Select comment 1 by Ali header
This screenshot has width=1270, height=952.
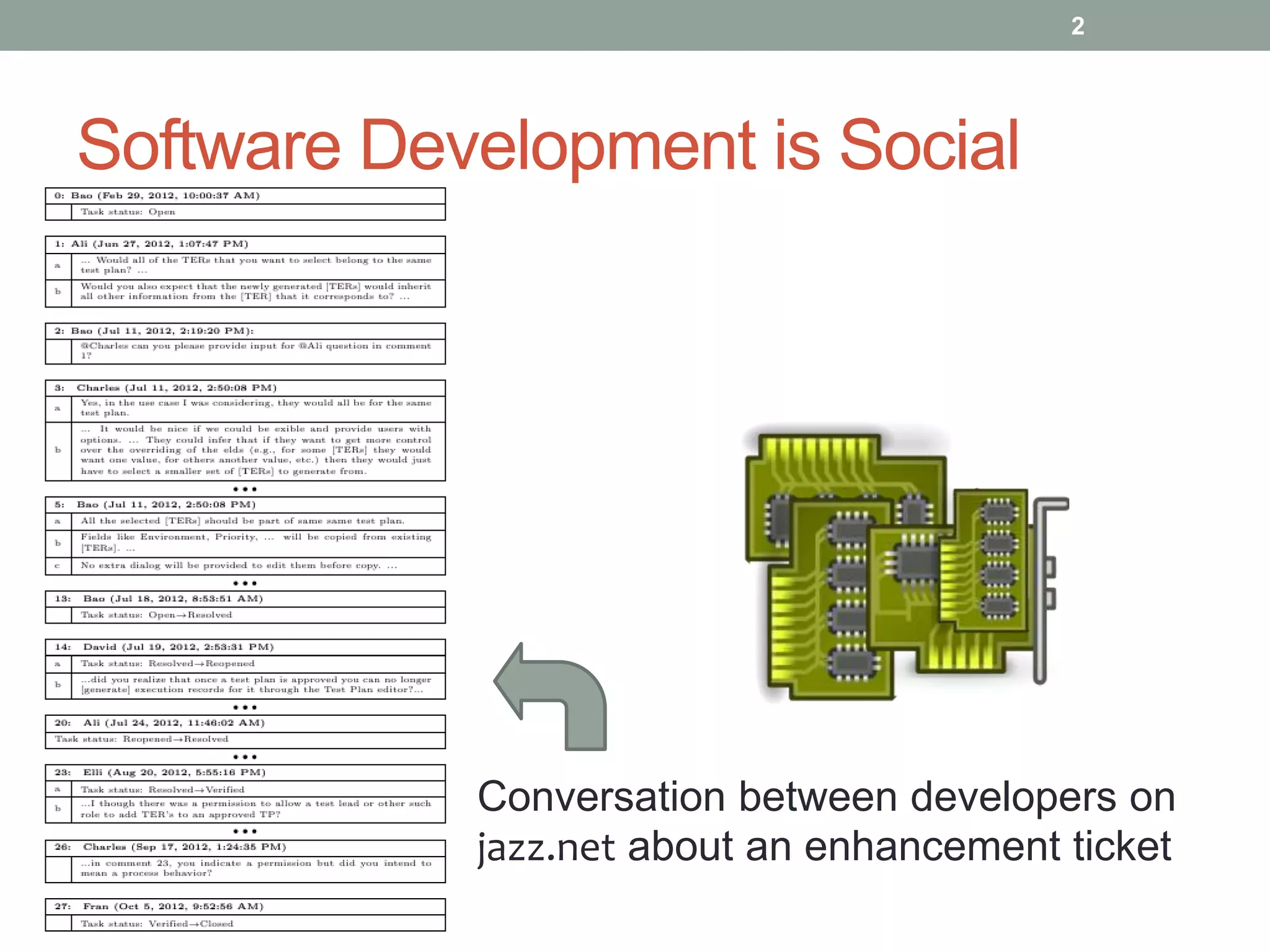click(x=151, y=244)
